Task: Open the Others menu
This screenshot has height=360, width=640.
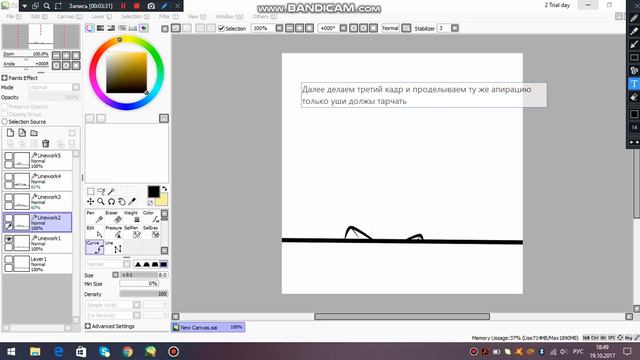Action: click(264, 17)
